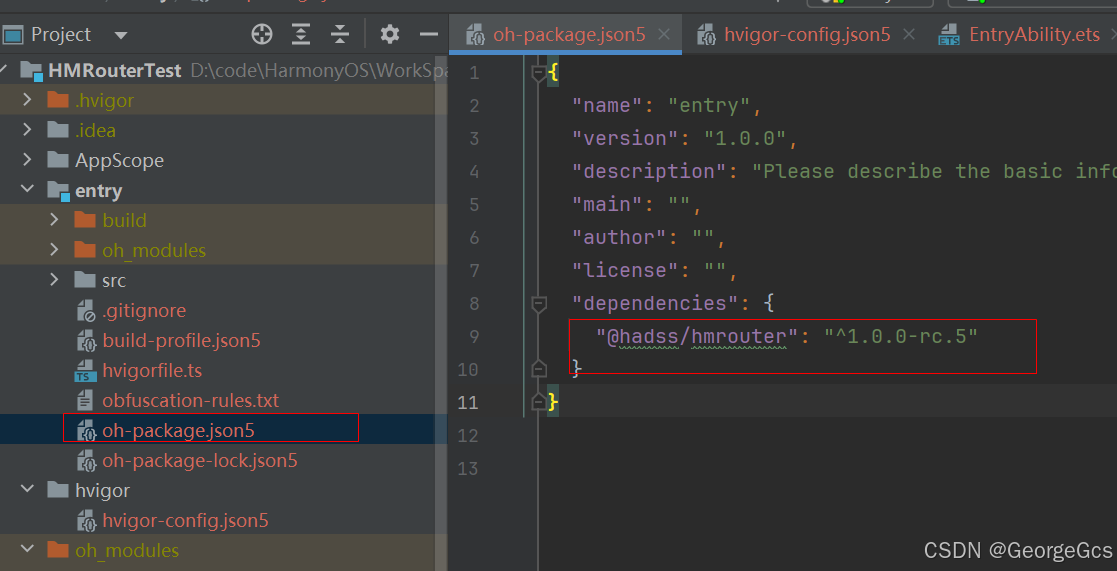The width and height of the screenshot is (1117, 571).
Task: Collapse the hvigor folder
Action: tap(27, 489)
